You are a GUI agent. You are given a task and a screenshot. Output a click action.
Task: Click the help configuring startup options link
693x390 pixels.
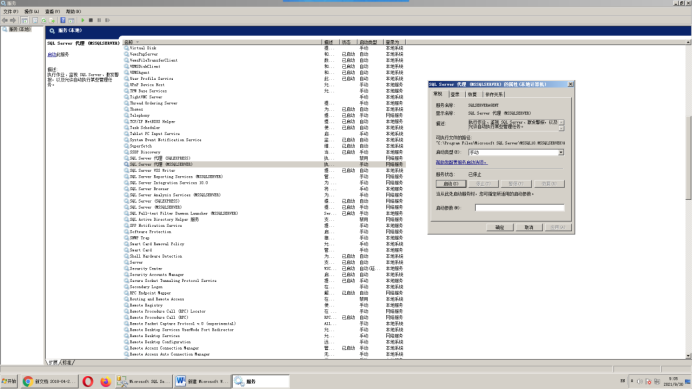461,162
